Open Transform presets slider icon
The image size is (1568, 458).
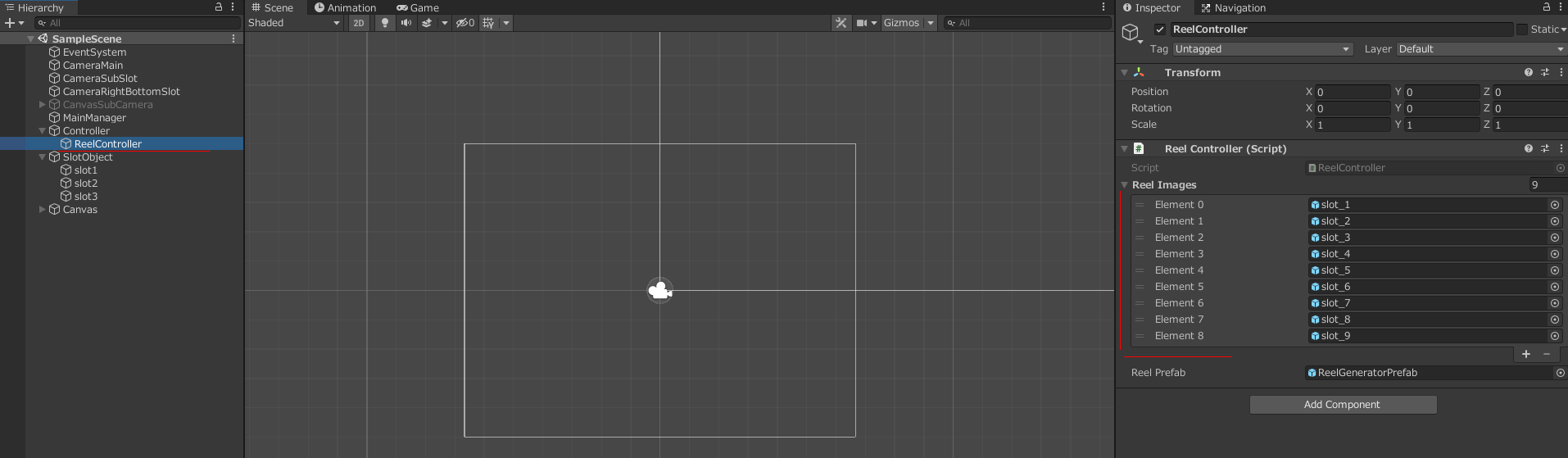[1545, 72]
